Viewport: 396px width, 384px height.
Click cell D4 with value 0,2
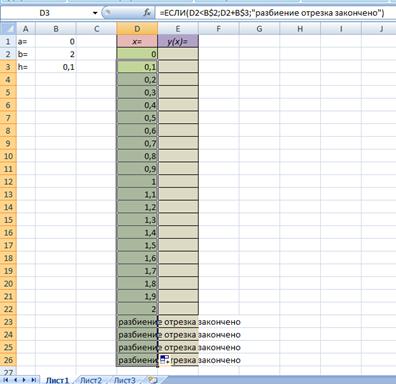tap(137, 80)
